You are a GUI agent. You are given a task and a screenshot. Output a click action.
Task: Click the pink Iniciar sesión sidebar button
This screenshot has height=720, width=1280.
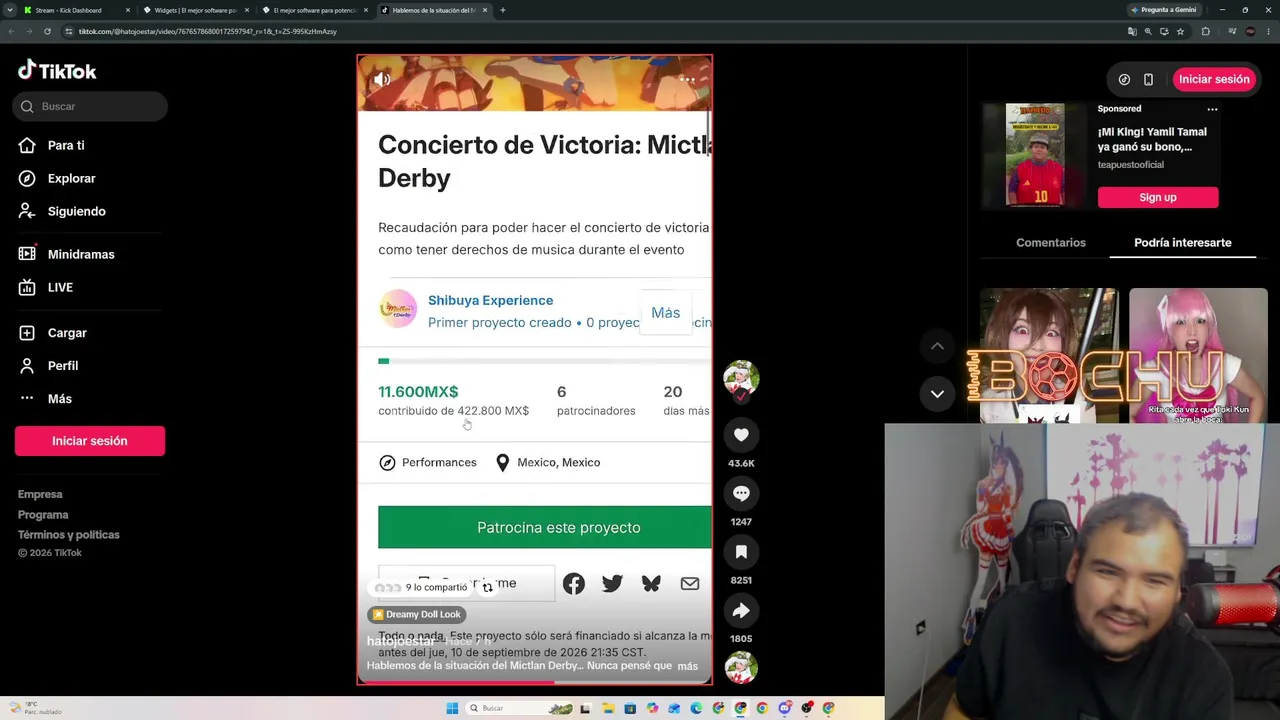[90, 441]
